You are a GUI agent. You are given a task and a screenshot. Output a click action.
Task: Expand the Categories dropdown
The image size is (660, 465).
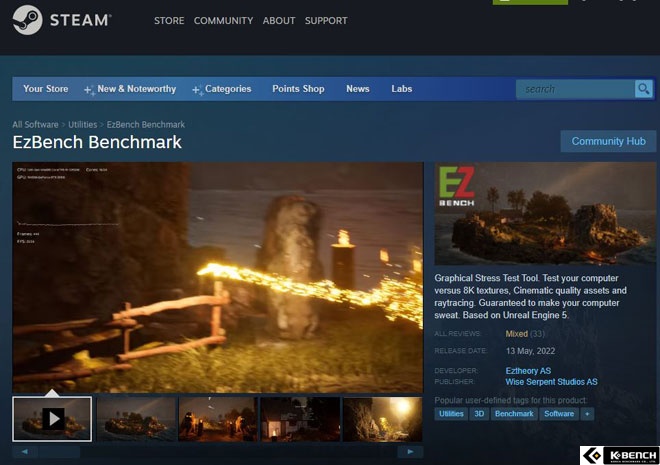click(x=222, y=89)
